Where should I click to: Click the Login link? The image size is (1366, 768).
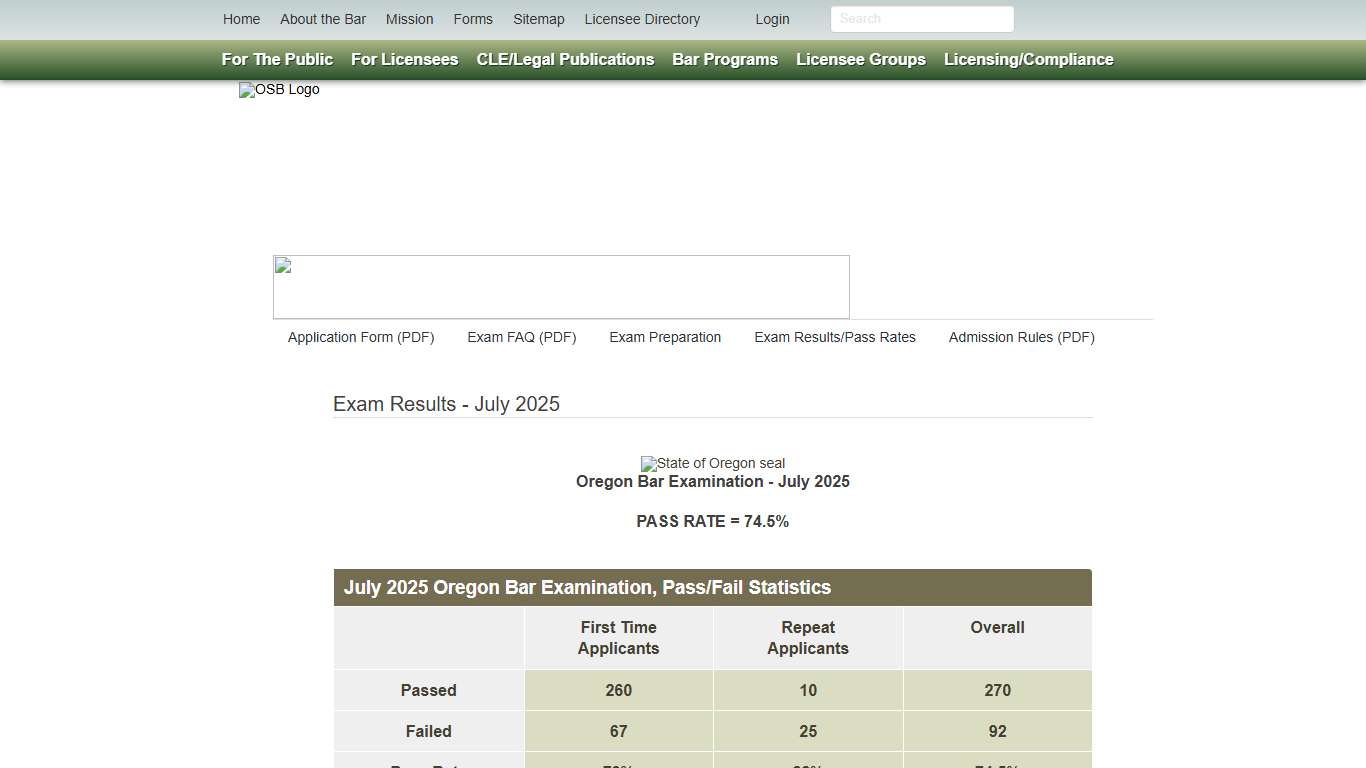point(772,19)
